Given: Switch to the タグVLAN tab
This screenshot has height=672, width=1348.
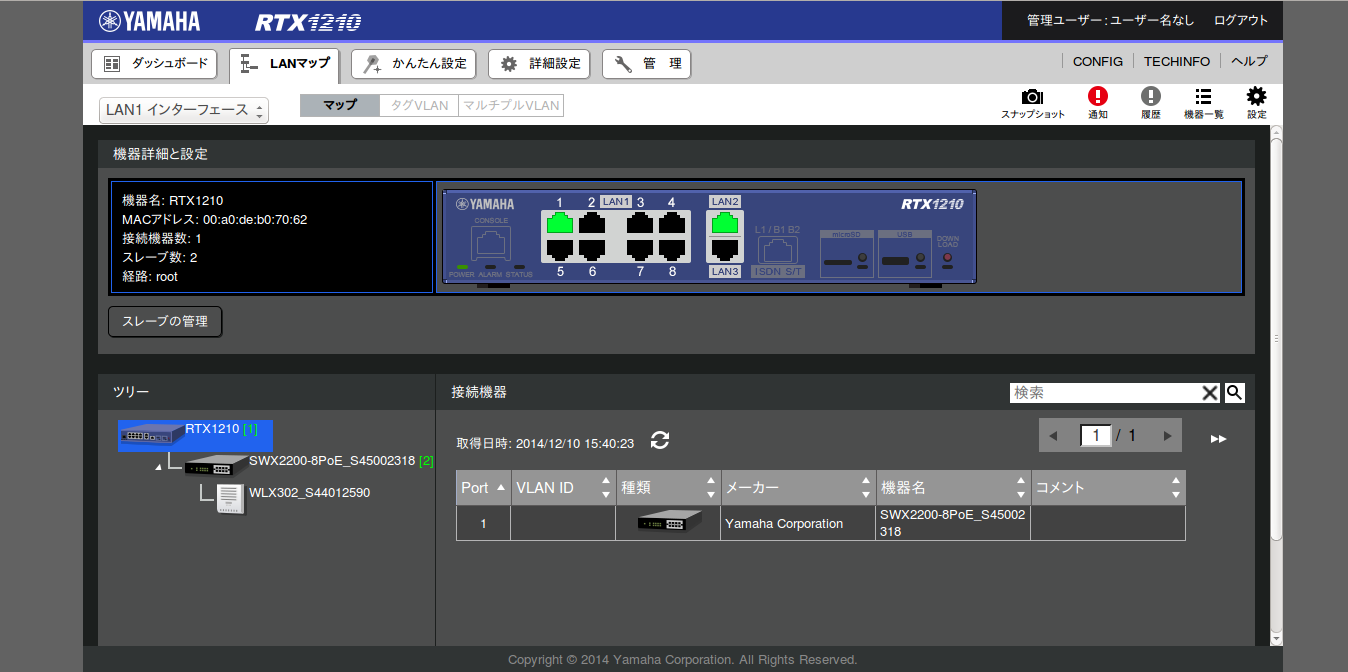Looking at the screenshot, I should pyautogui.click(x=419, y=105).
